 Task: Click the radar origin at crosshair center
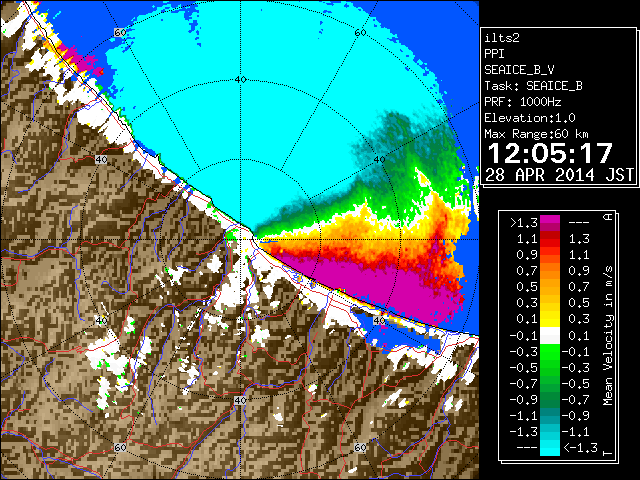tap(240, 240)
